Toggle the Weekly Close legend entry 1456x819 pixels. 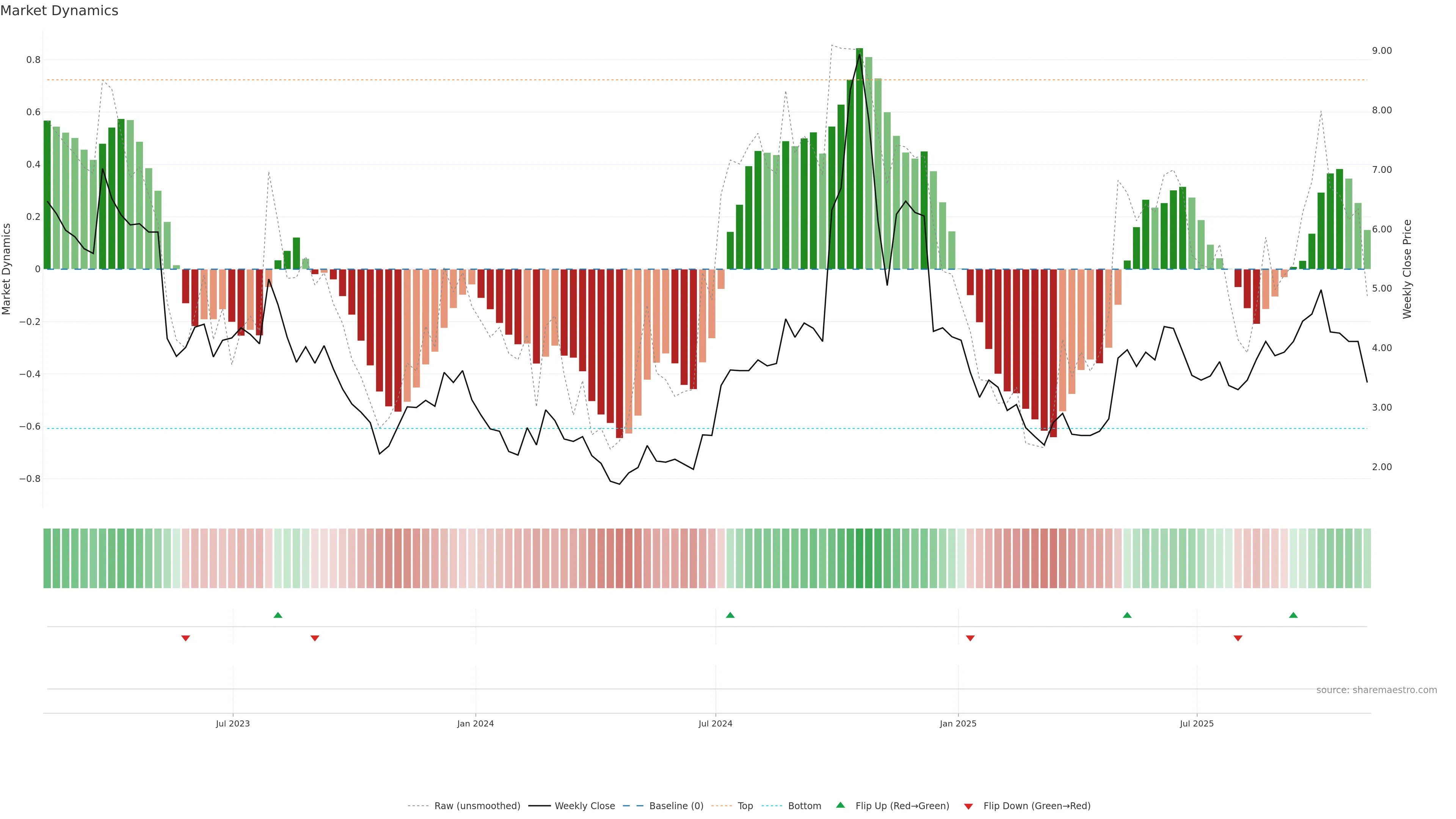[584, 806]
